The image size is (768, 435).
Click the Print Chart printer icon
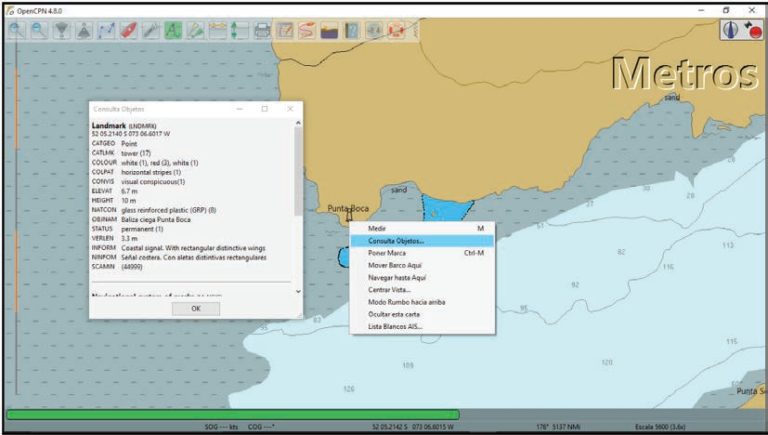[x=262, y=30]
